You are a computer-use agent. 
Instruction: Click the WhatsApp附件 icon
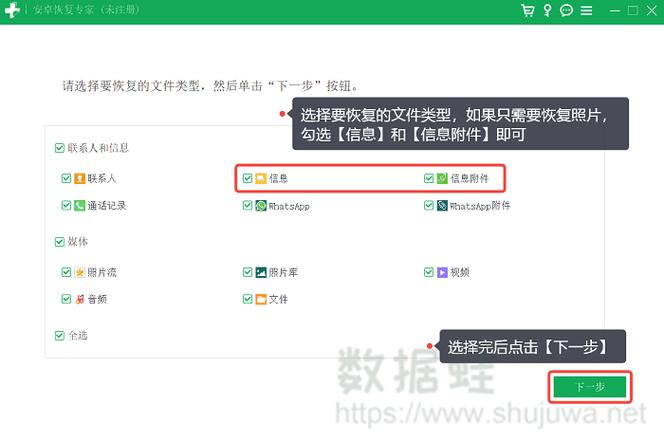tap(442, 205)
